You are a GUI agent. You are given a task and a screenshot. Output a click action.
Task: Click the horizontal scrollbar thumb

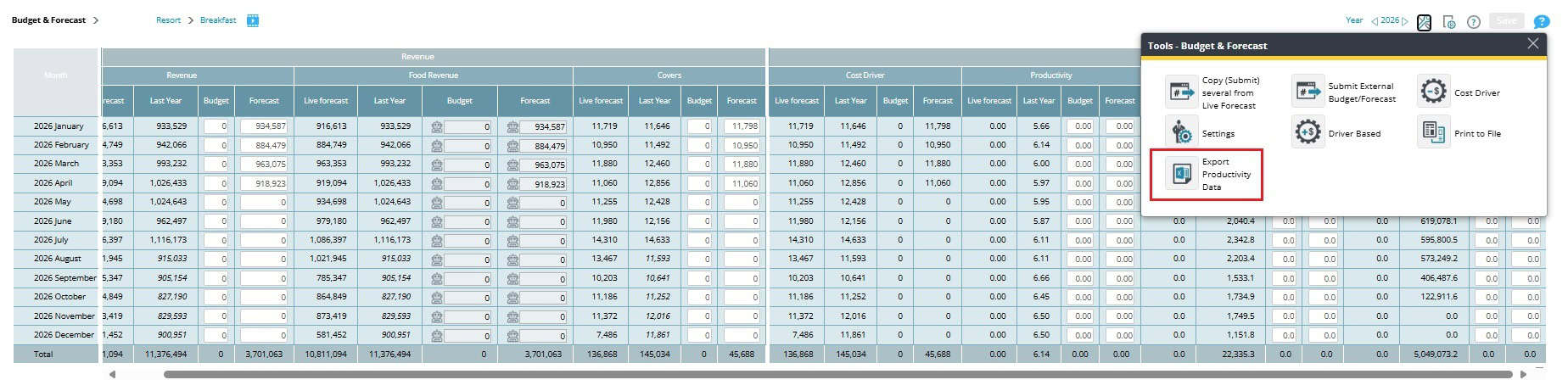(x=837, y=374)
